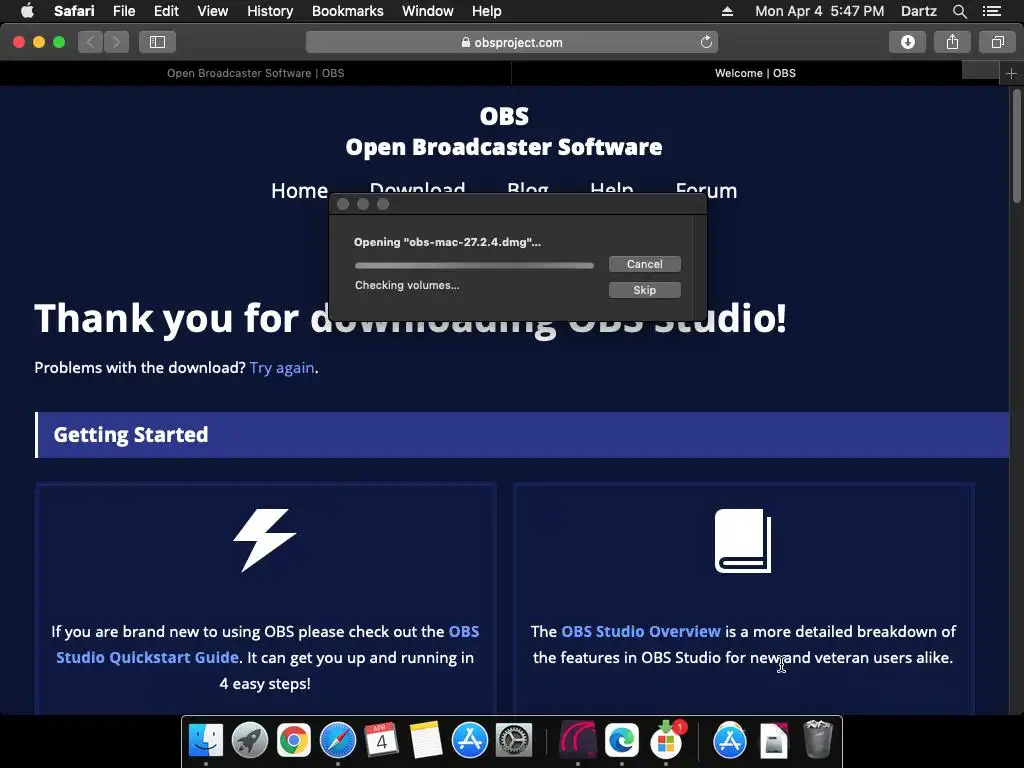1024x768 pixels.
Task: Launch Google Chrome from the Dock
Action: pos(293,740)
